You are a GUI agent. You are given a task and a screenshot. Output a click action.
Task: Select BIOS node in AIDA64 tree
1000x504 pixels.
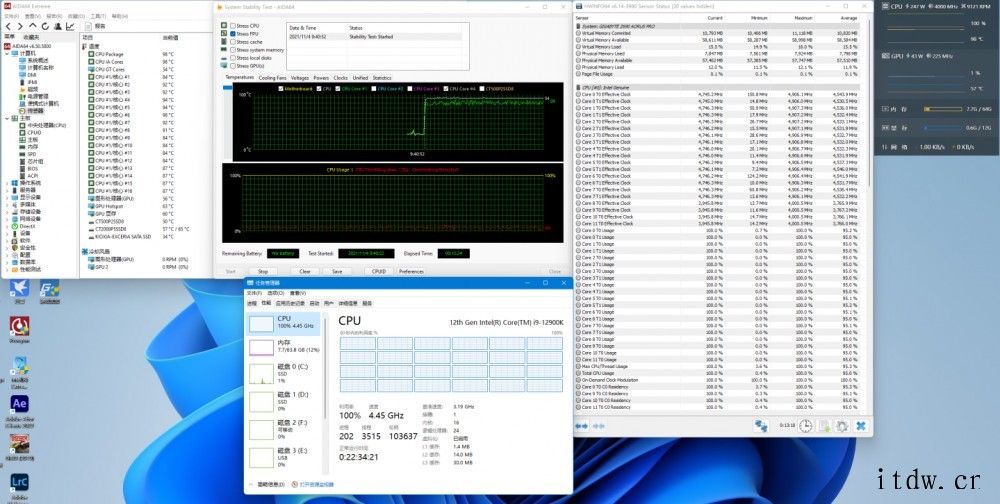pyautogui.click(x=28, y=168)
